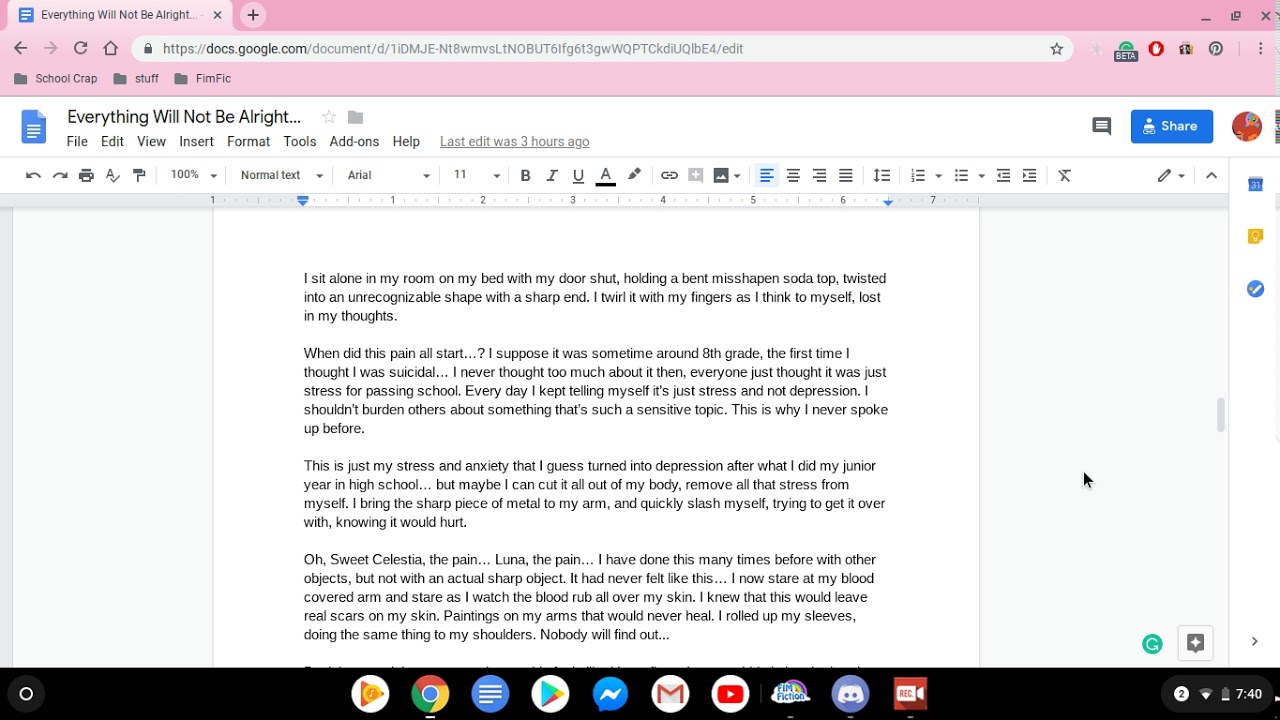This screenshot has width=1280, height=720.
Task: Insert a link with the chain icon
Action: click(x=669, y=175)
